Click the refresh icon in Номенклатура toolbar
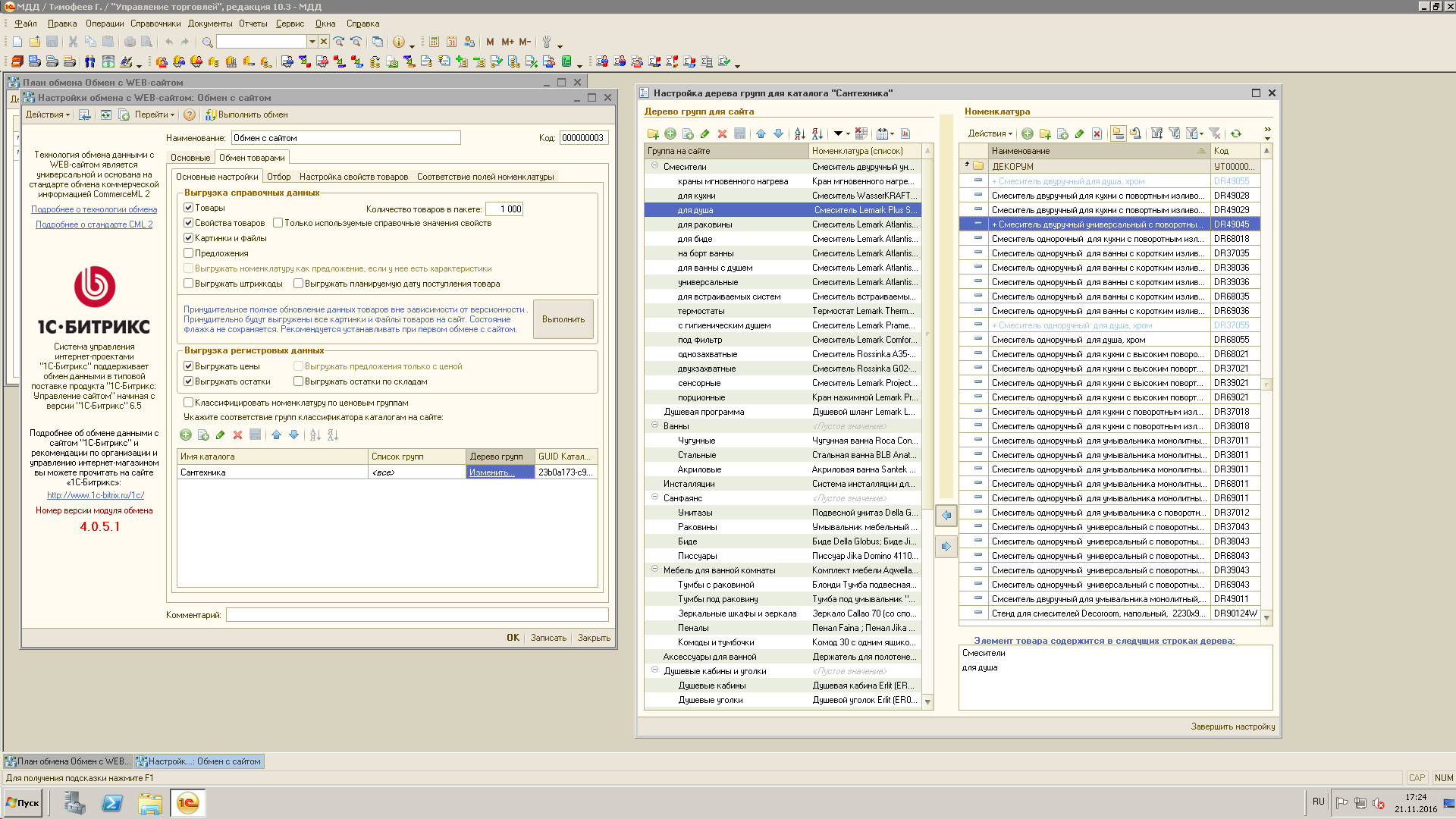 1236,133
